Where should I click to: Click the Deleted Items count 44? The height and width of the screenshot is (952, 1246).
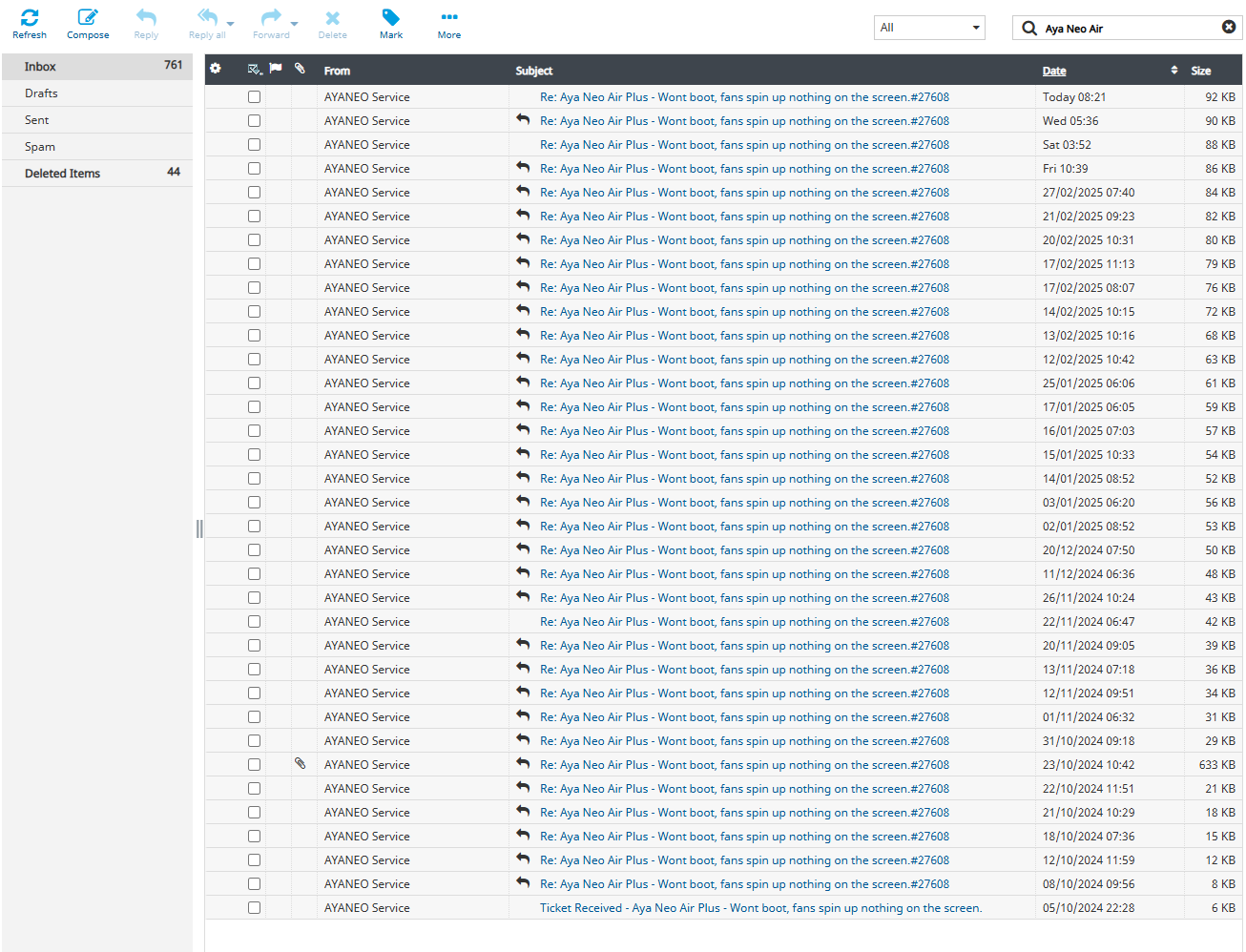(174, 172)
